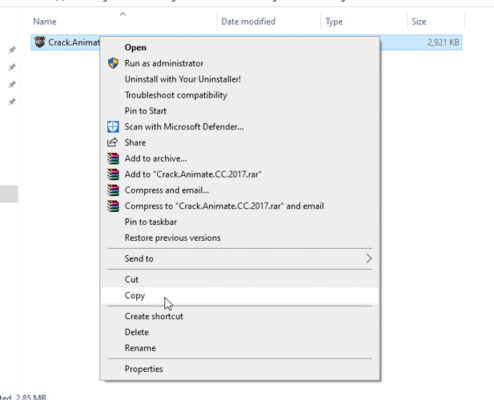Click the WinRAR icon beside Add to archive...
Image resolution: width=494 pixels, height=400 pixels.
point(113,158)
